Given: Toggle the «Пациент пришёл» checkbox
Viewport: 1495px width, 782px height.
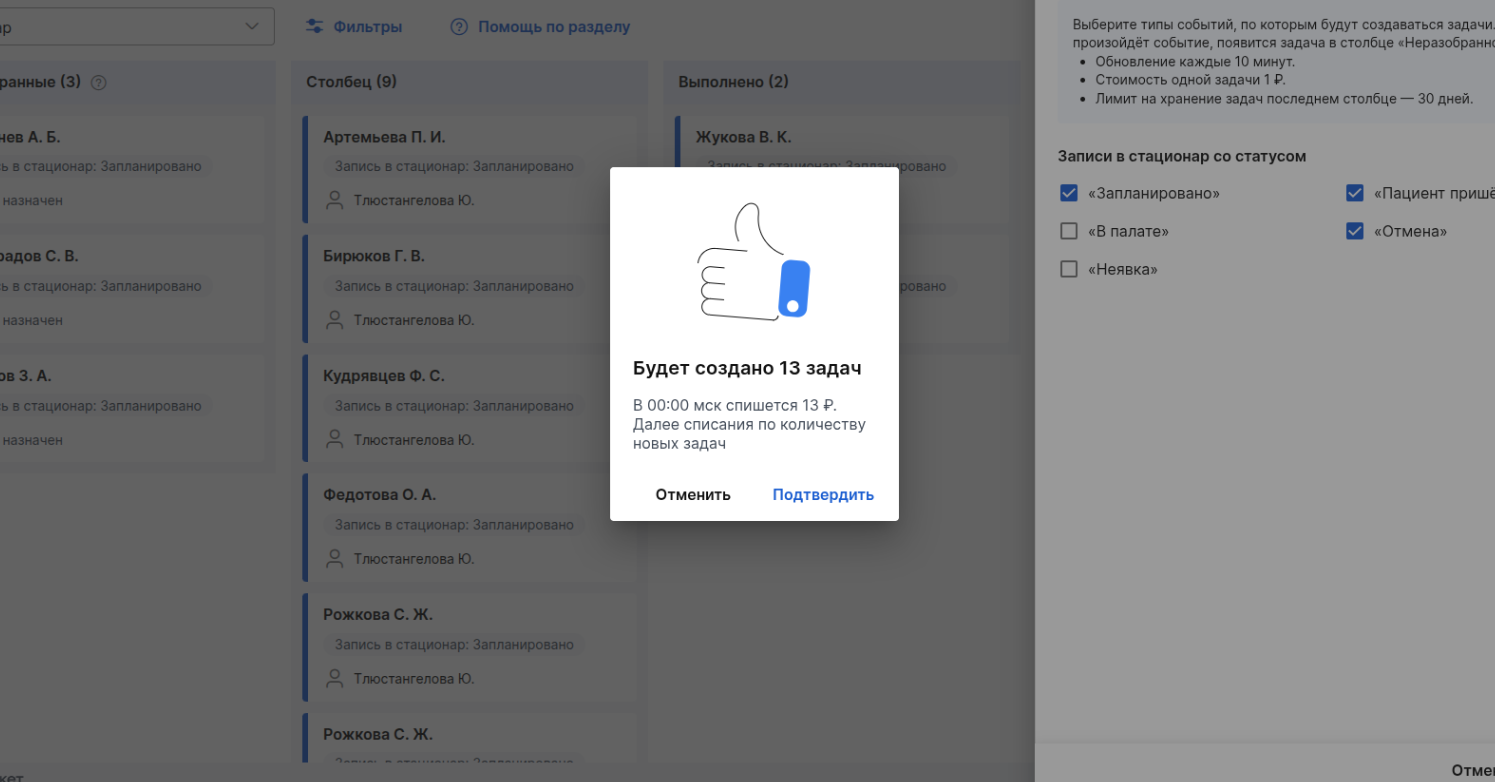Looking at the screenshot, I should click(1355, 193).
